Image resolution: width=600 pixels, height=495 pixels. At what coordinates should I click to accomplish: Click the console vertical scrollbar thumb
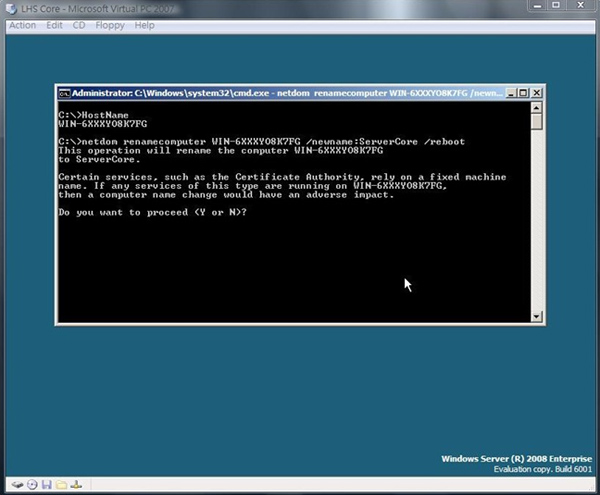[537, 124]
